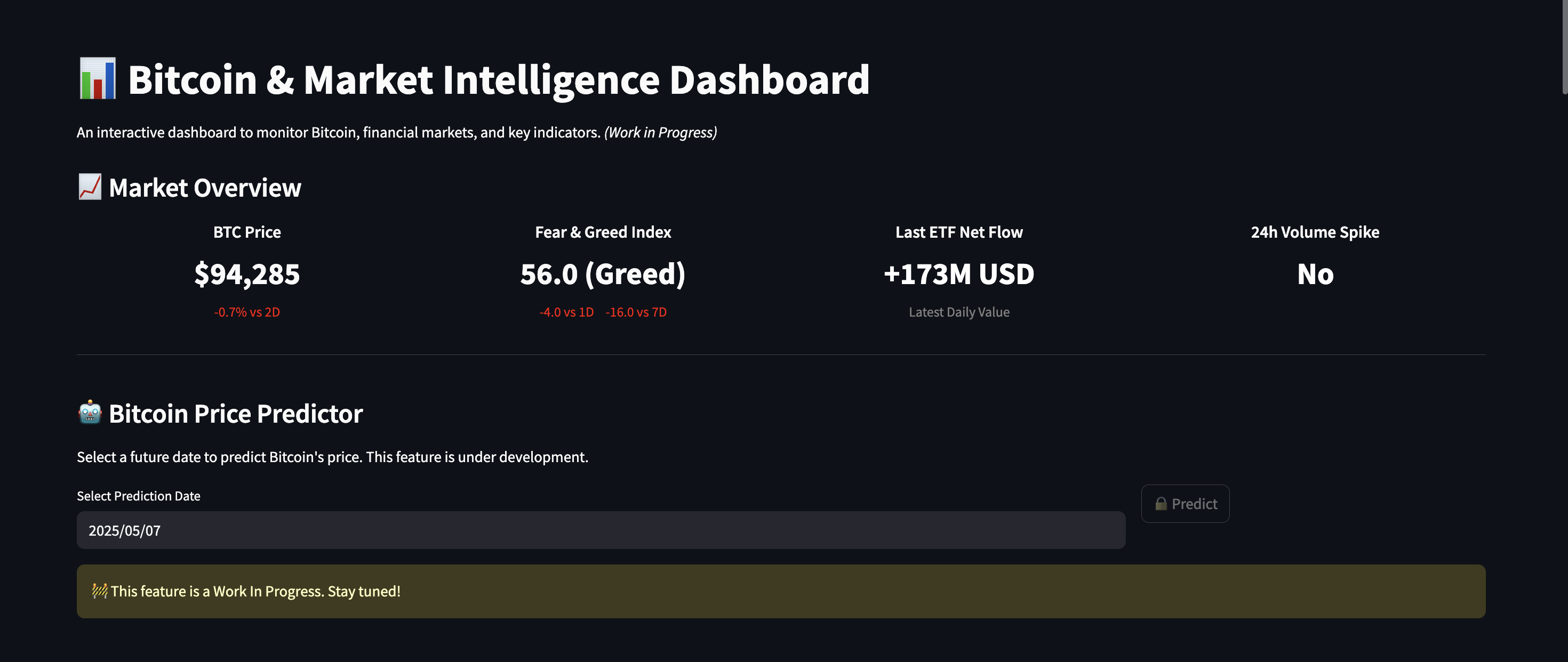Open the Select Prediction Date field
Image resolution: width=1568 pixels, height=662 pixels.
click(x=601, y=530)
